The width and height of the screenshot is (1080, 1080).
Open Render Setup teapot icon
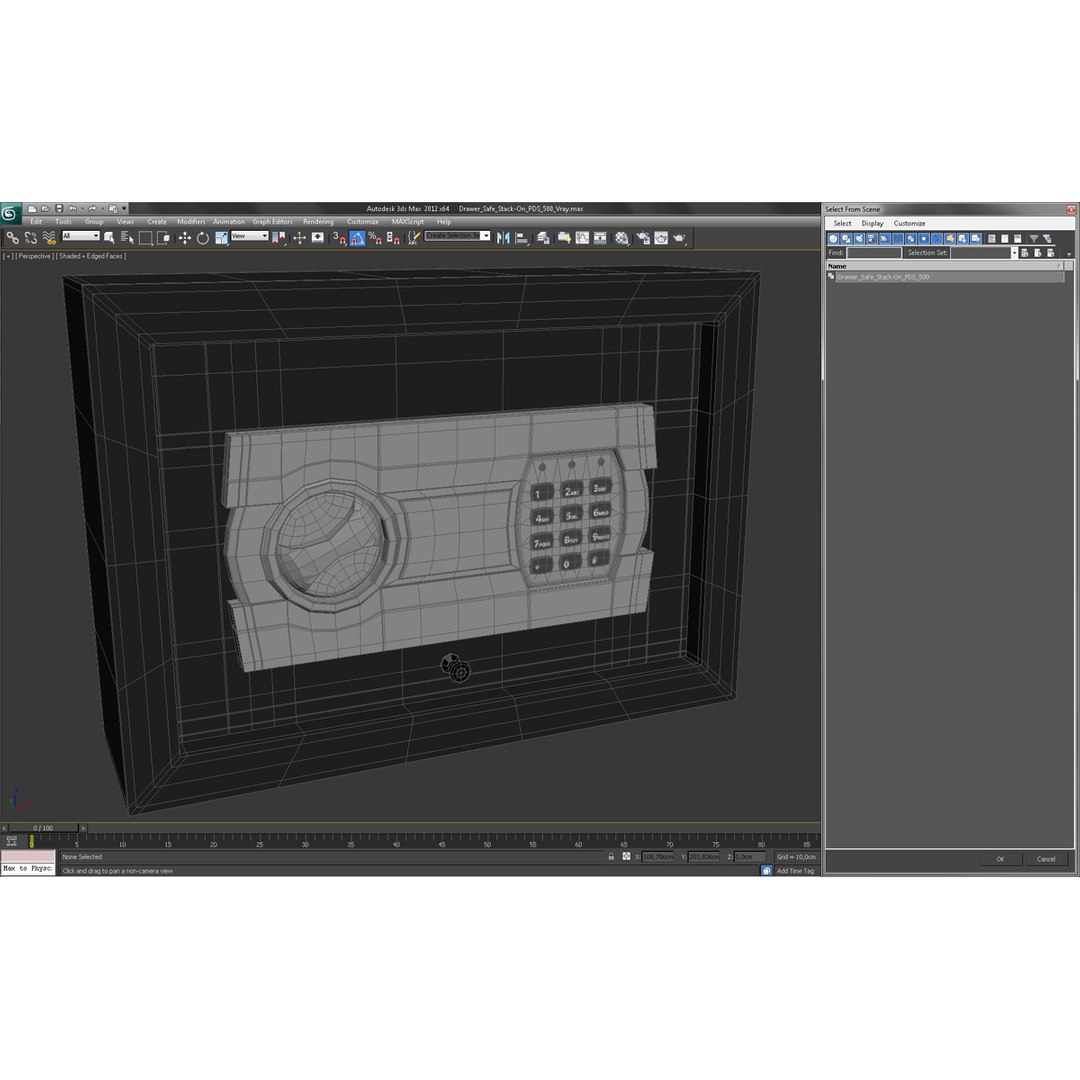click(x=643, y=238)
